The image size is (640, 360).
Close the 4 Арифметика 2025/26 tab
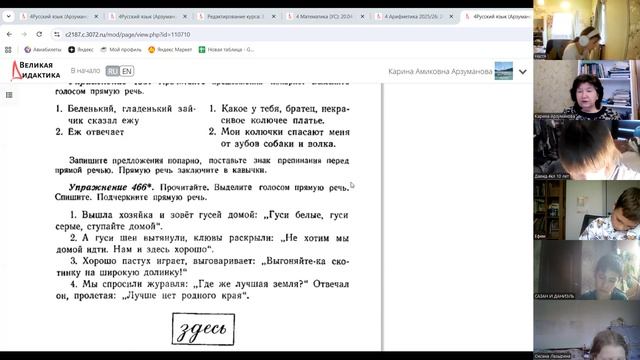tap(451, 17)
